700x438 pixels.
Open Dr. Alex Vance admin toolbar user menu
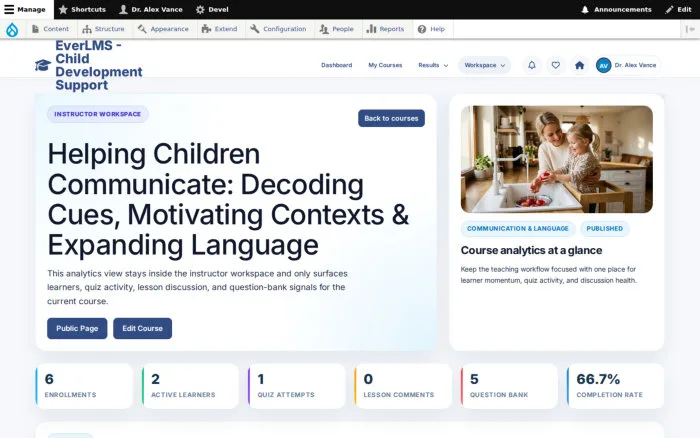click(x=151, y=9)
